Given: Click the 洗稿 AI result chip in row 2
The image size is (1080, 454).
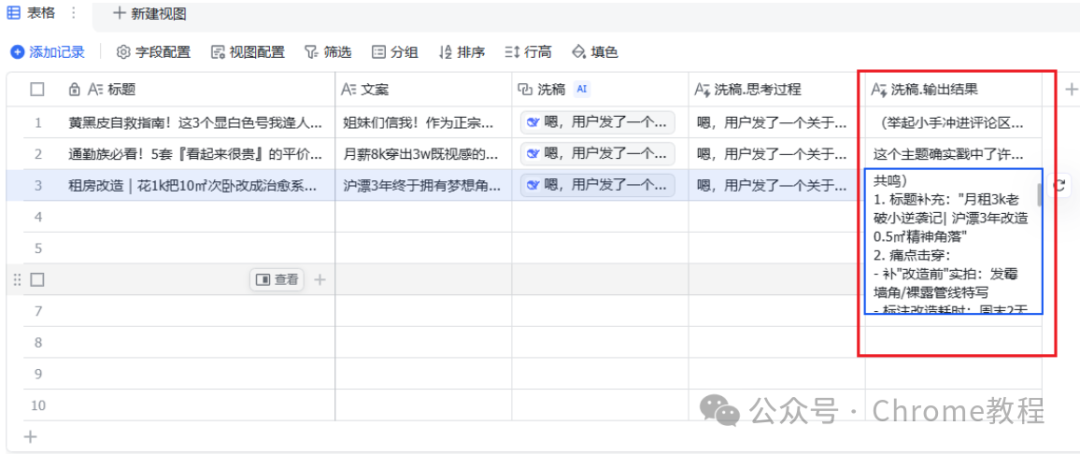Looking at the screenshot, I should coord(597,154).
